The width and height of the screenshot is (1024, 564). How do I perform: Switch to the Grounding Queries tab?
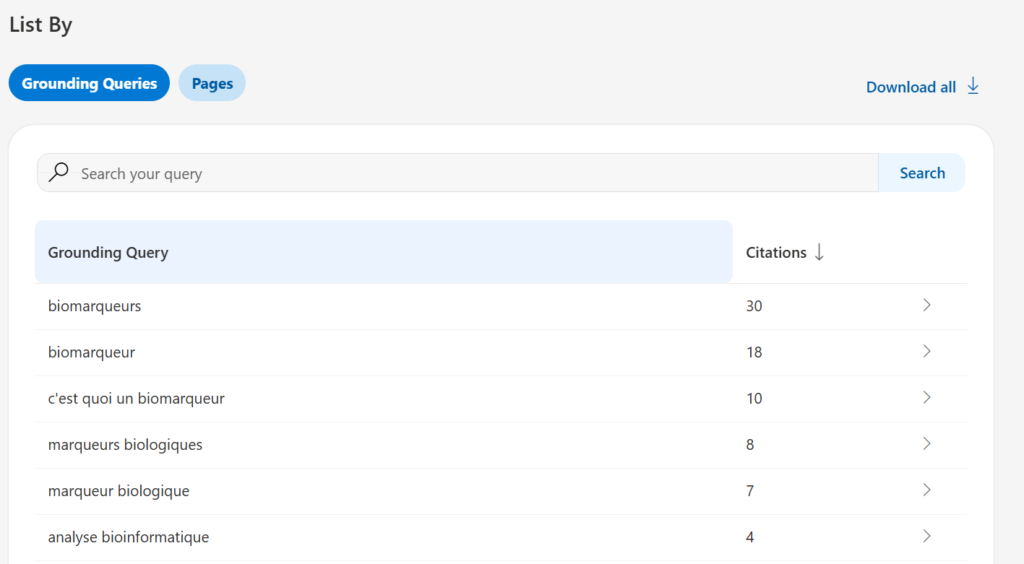tap(89, 83)
